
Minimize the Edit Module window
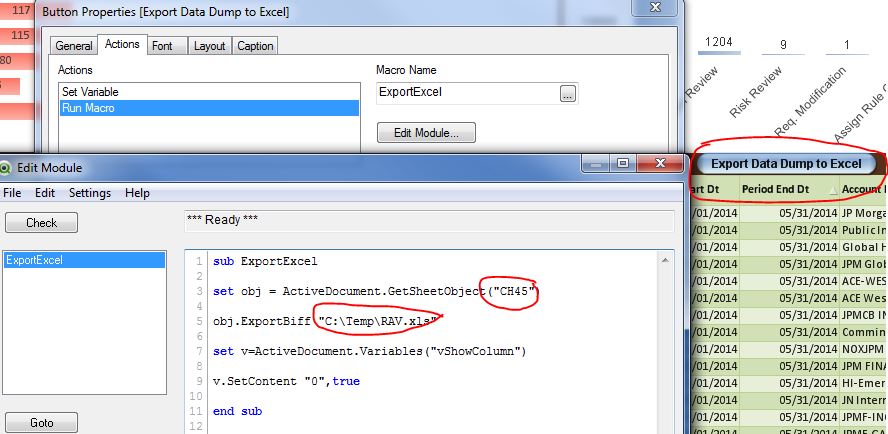(x=595, y=163)
